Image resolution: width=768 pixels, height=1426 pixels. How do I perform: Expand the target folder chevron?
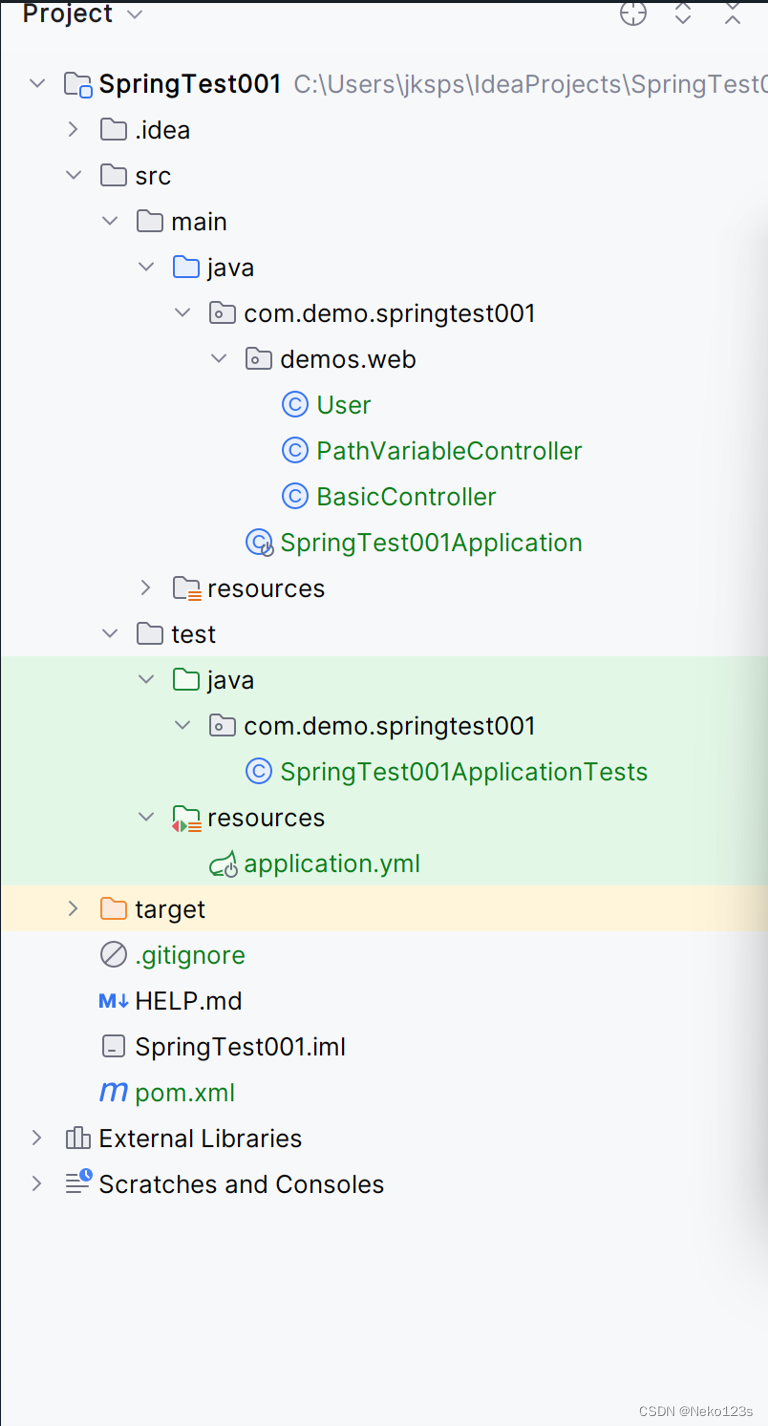tap(73, 909)
